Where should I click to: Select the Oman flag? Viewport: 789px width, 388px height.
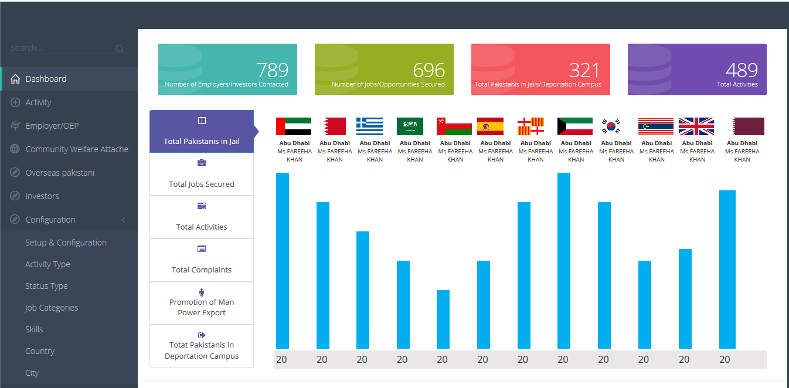pyautogui.click(x=454, y=126)
